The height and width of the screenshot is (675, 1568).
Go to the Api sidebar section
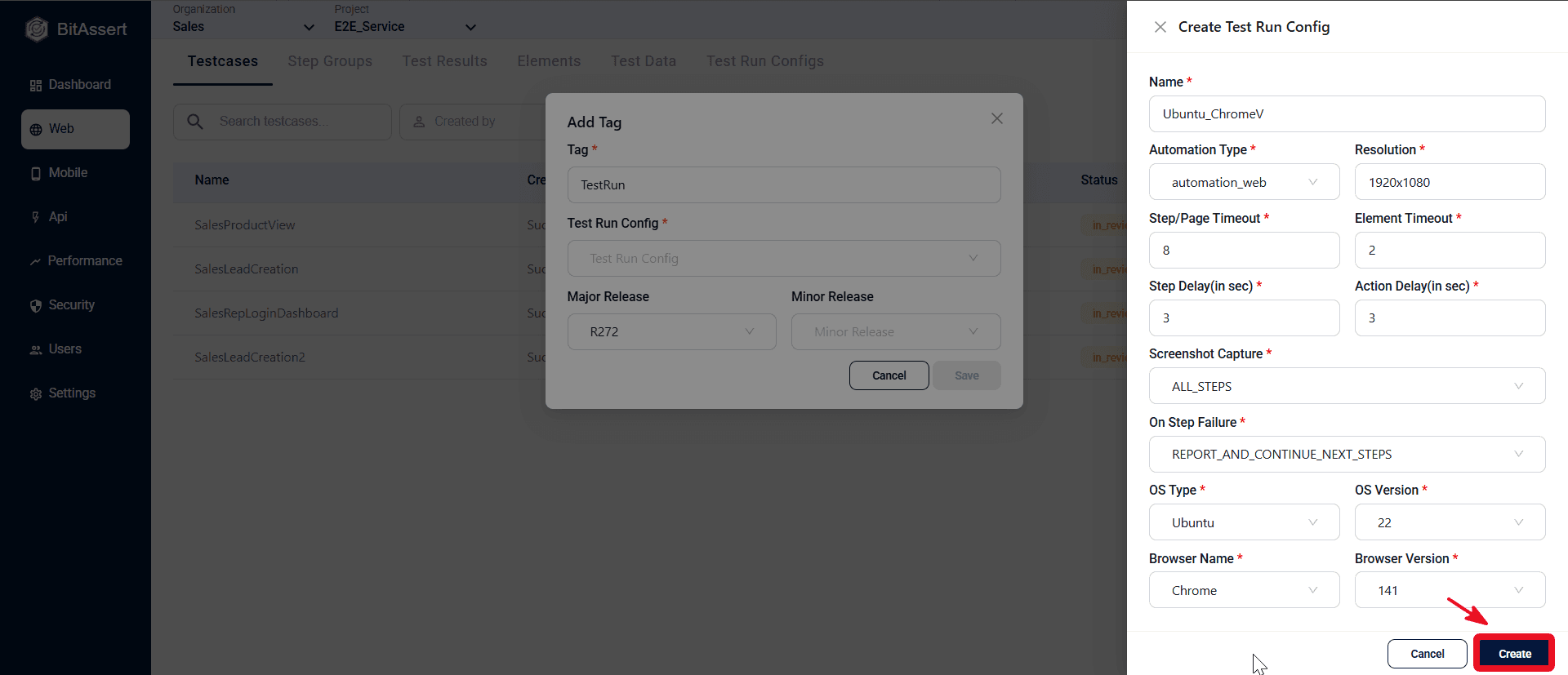[49, 217]
